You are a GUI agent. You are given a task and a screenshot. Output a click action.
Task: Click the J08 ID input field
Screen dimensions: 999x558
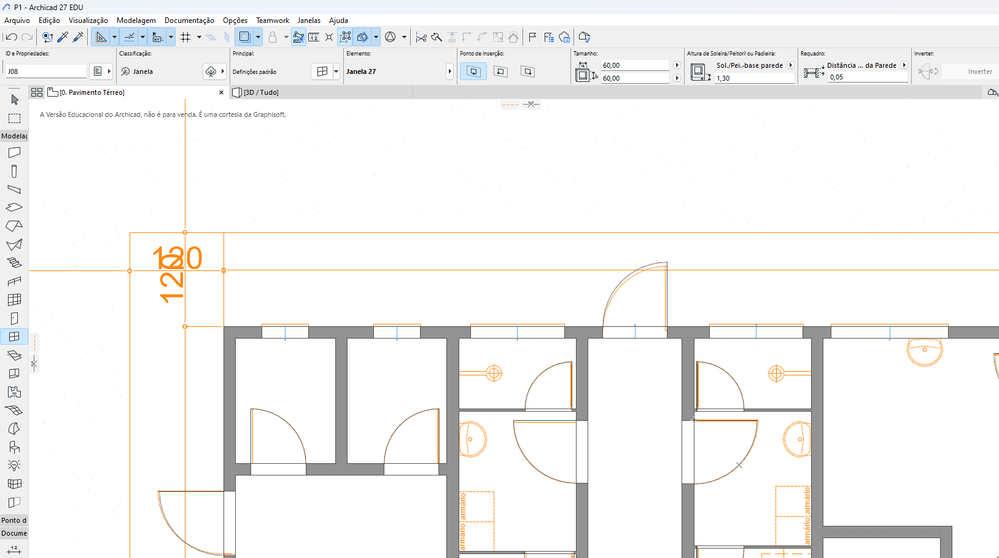tap(45, 72)
